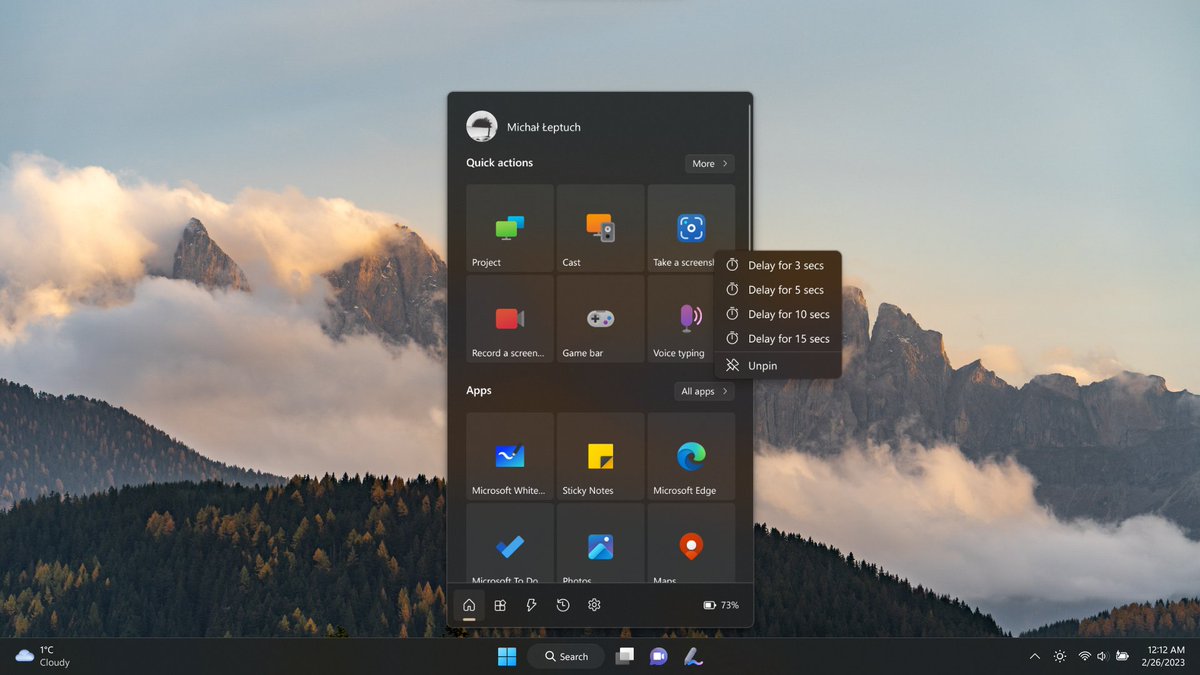
Task: Open the pen app taskbar icon
Action: pos(692,656)
